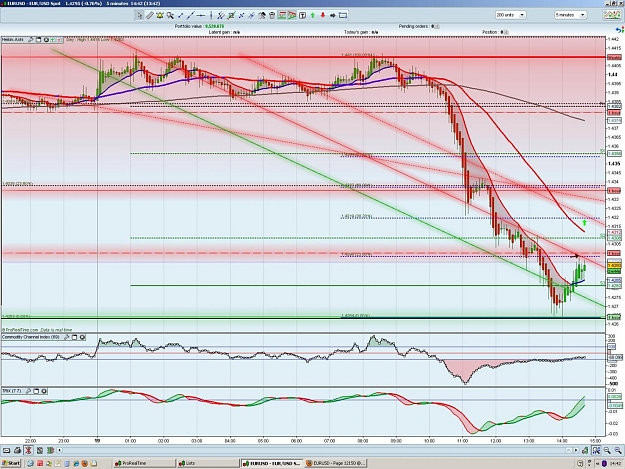Click the zoom-out magnifier at bottom right
Image resolution: width=625 pixels, height=469 pixels.
tap(618, 451)
